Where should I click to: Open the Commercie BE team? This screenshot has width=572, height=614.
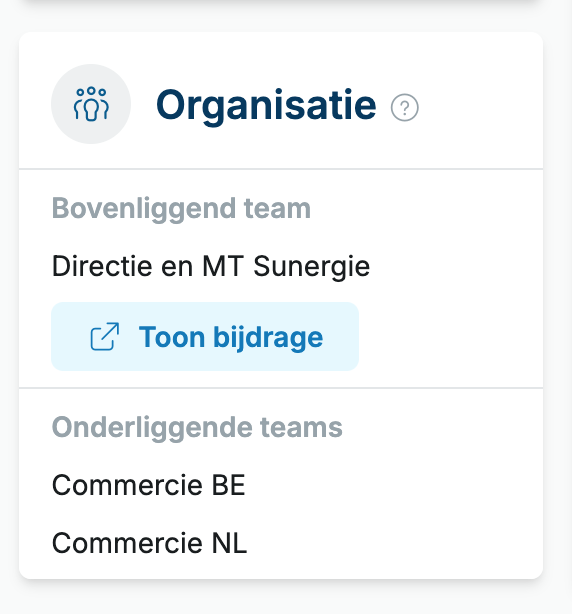[149, 485]
